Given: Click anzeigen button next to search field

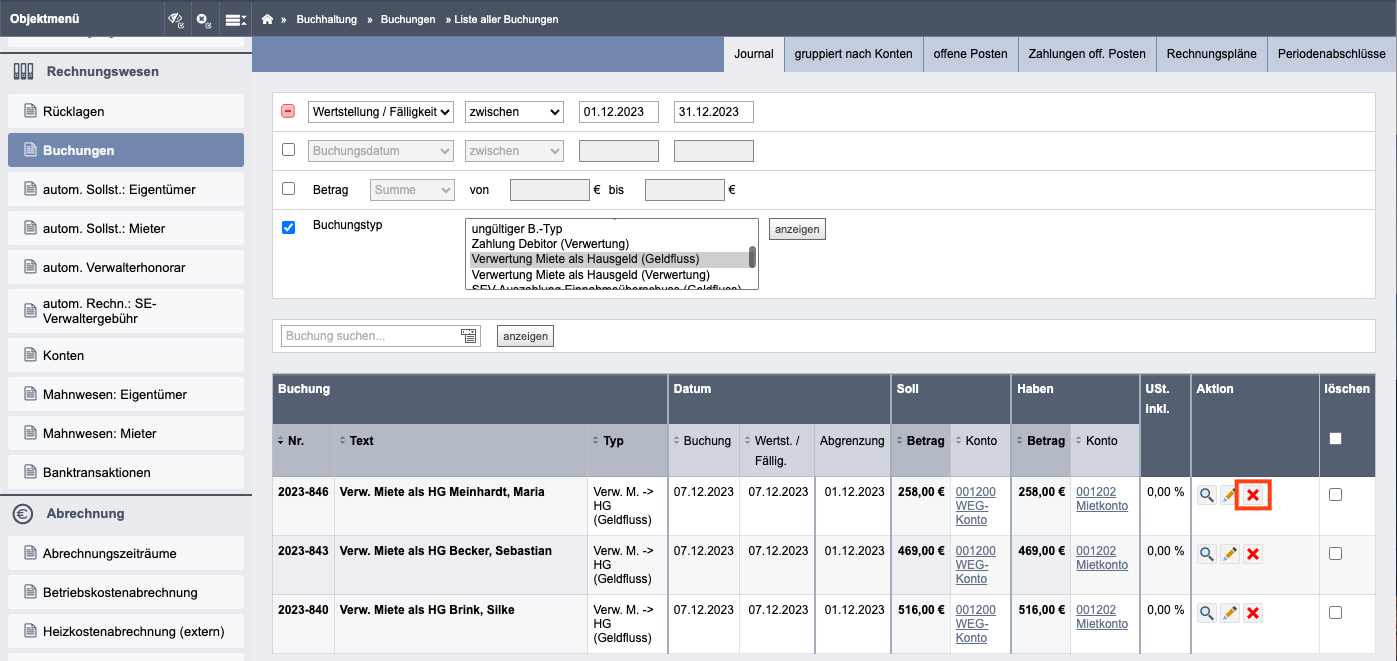Looking at the screenshot, I should coord(525,336).
